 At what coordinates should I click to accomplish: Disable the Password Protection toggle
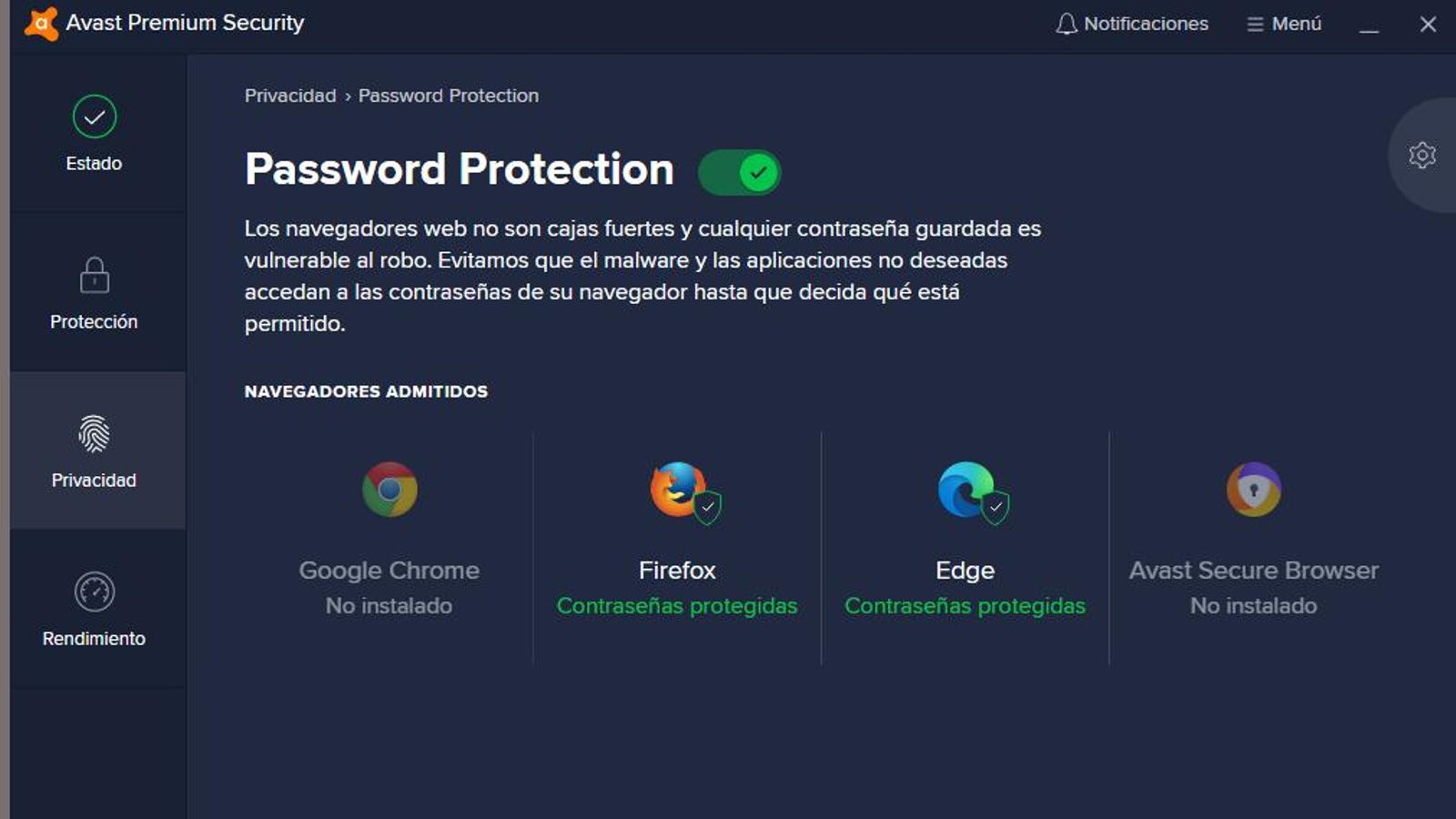pos(739,171)
